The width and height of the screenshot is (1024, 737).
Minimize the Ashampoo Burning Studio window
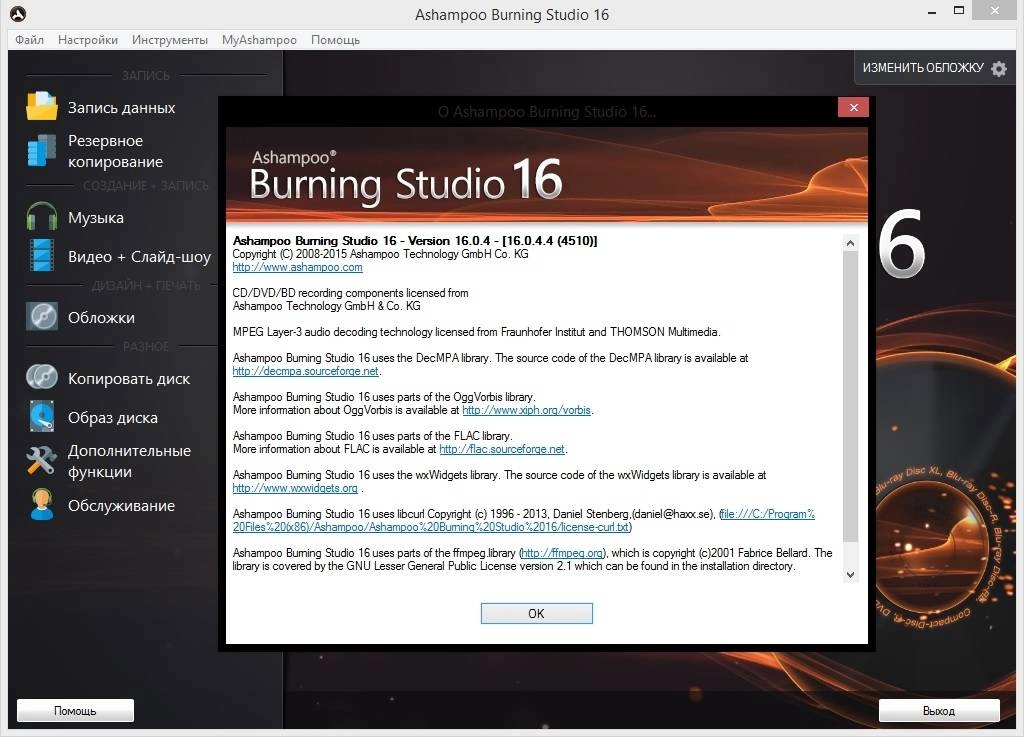point(932,12)
